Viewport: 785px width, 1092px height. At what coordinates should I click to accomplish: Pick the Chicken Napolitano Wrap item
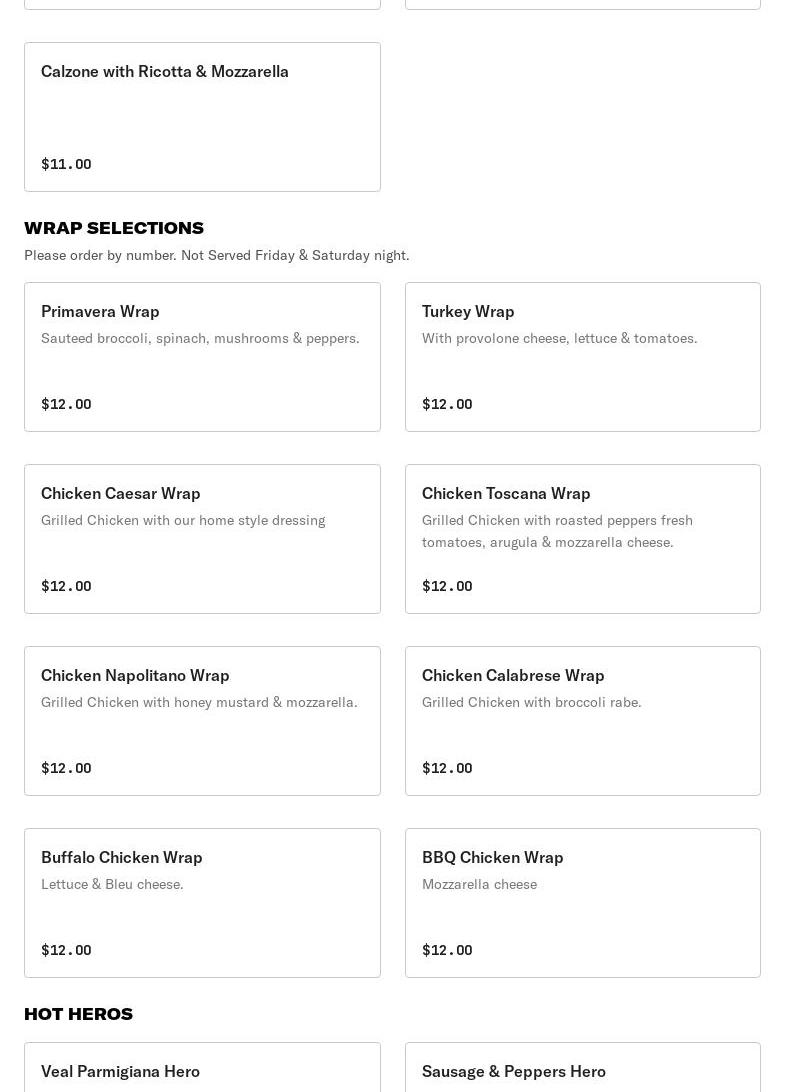coord(202,721)
